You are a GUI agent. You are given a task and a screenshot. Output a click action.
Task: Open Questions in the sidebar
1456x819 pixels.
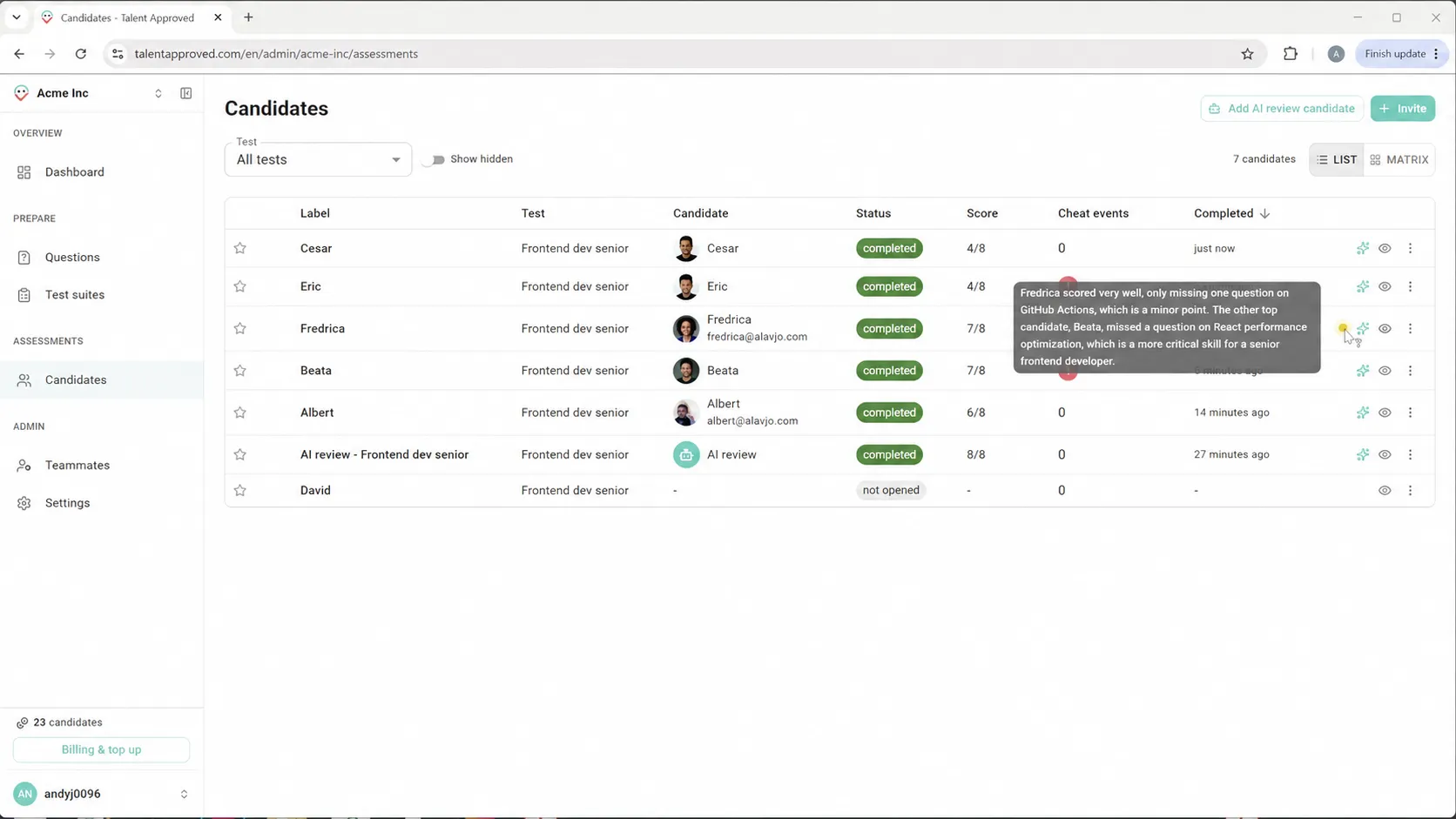click(101, 258)
